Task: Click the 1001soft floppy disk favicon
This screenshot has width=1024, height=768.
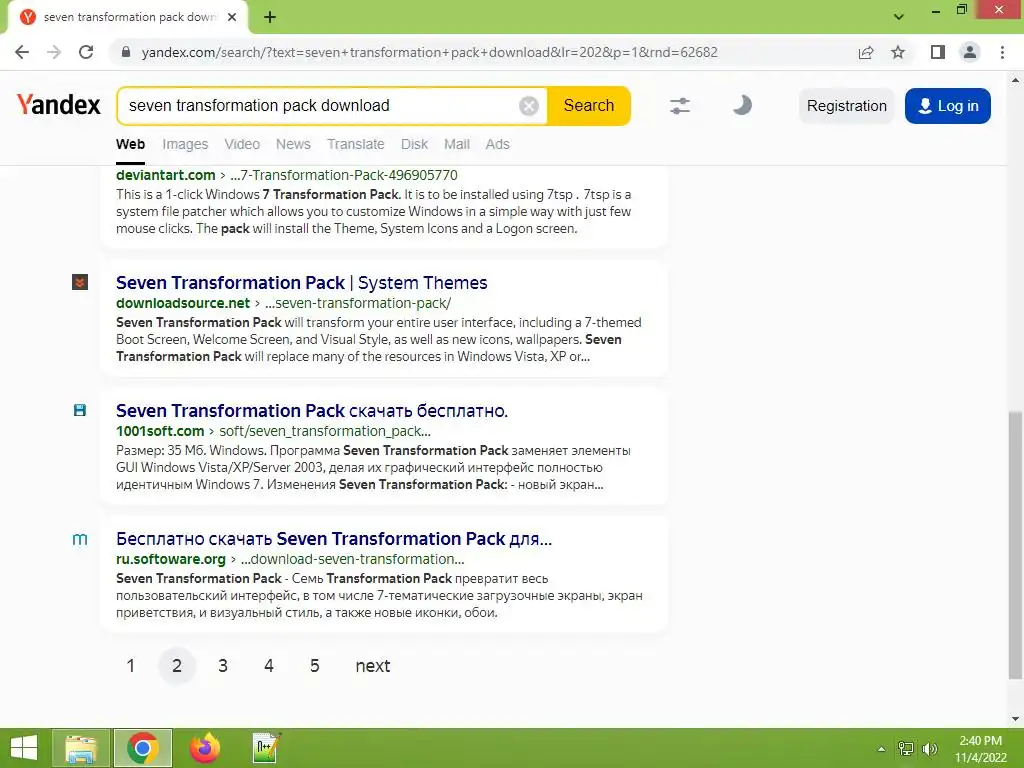Action: tap(80, 410)
